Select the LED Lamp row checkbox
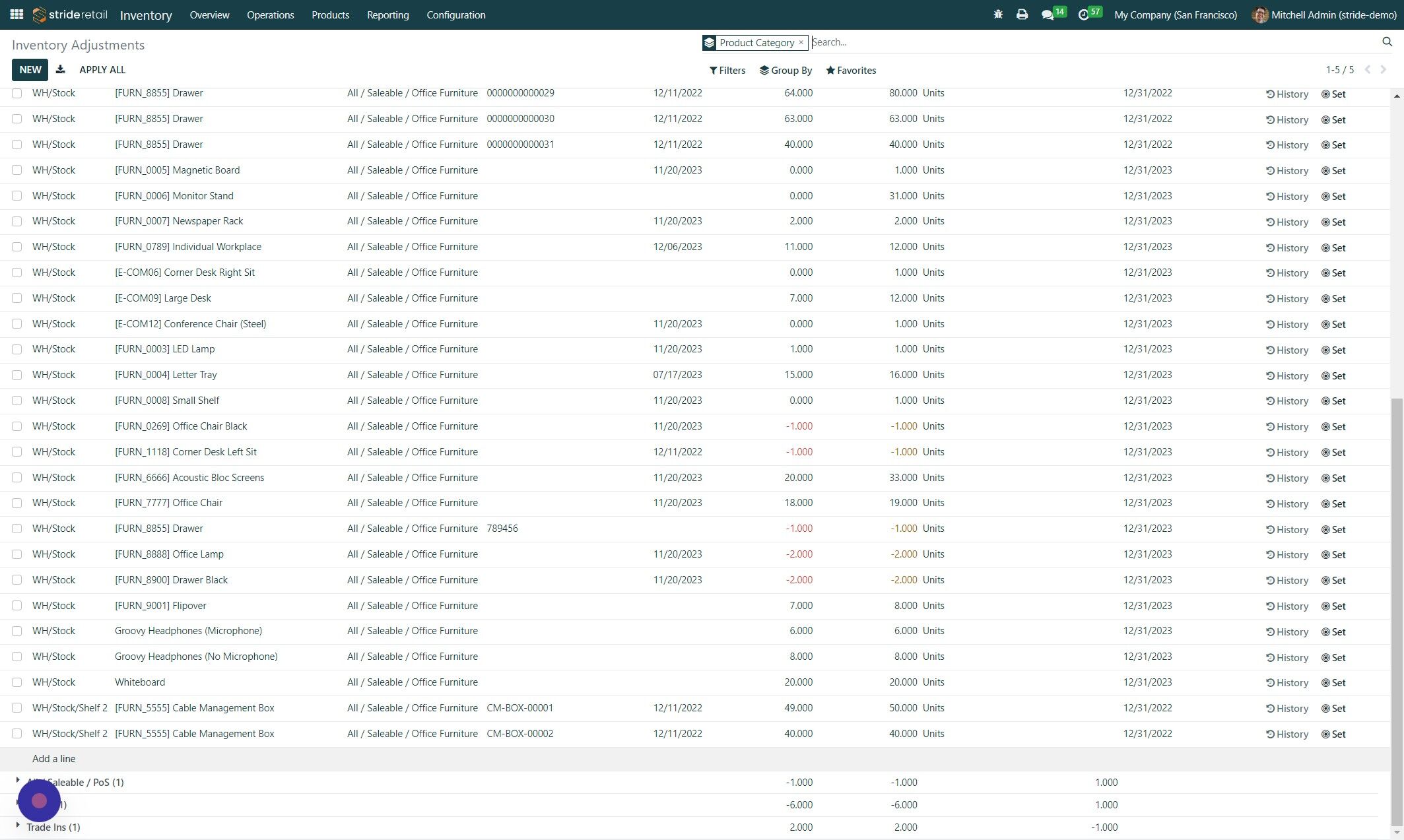The image size is (1404, 840). (x=17, y=349)
